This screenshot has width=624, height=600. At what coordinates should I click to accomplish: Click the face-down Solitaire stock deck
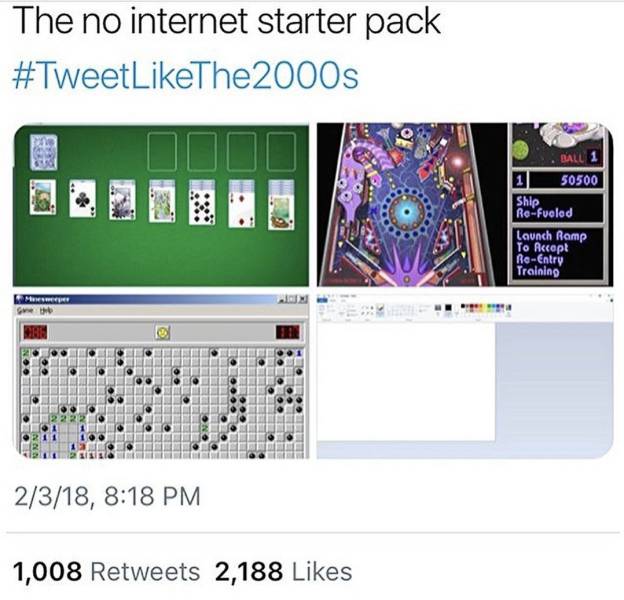tap(44, 152)
